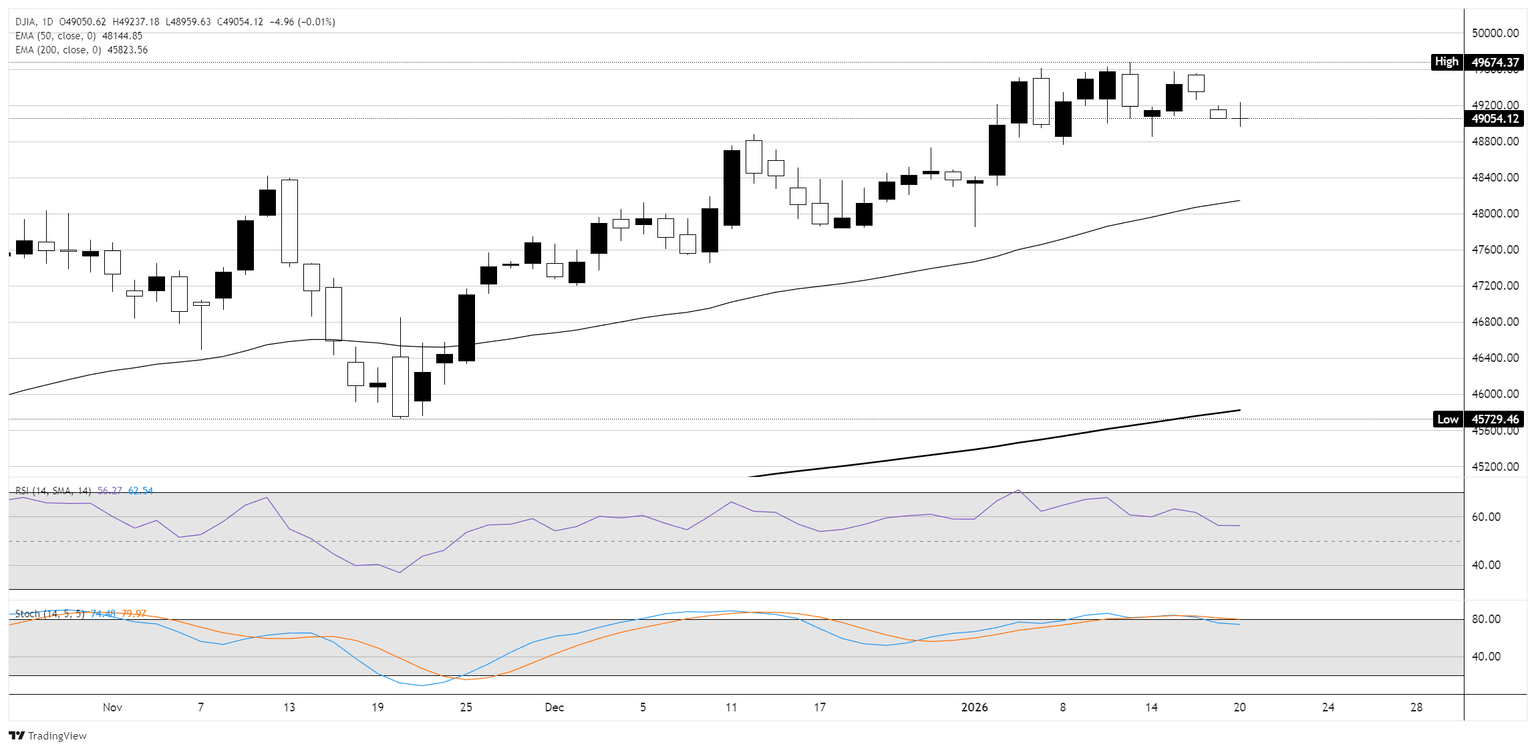Image resolution: width=1536 pixels, height=750 pixels.
Task: Click the purple RSI line end point
Action: (x=1239, y=526)
